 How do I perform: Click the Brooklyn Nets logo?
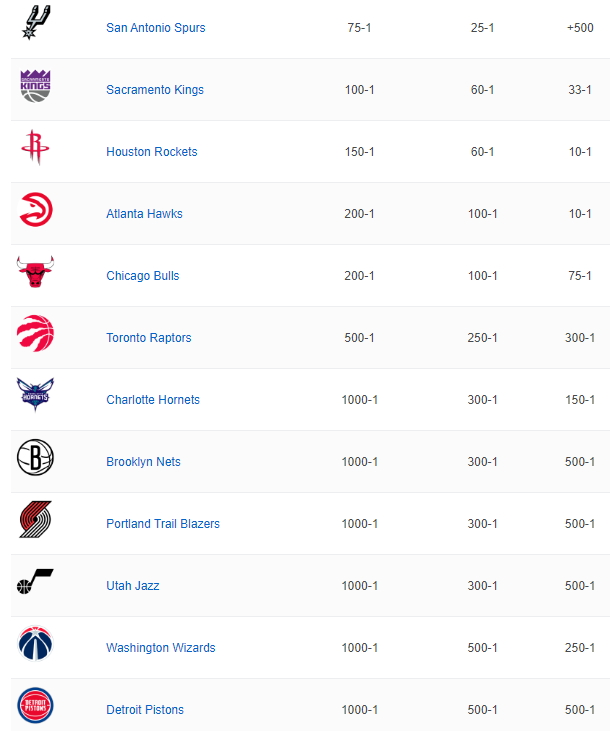(35, 457)
